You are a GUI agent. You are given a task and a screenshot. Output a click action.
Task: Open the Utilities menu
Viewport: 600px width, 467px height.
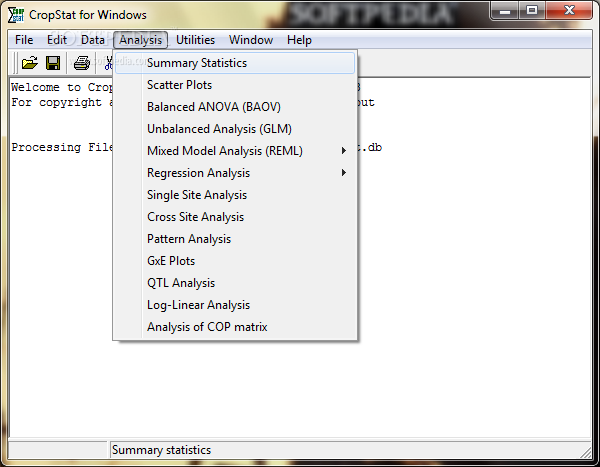pos(195,40)
